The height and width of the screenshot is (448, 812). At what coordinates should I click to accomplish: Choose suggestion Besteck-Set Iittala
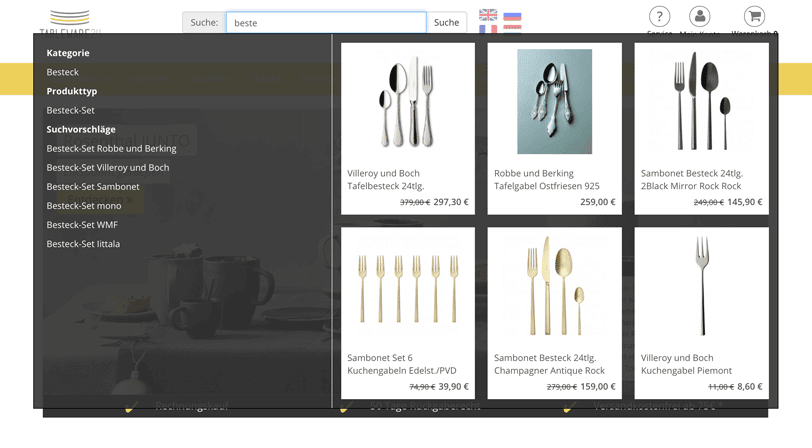[83, 244]
